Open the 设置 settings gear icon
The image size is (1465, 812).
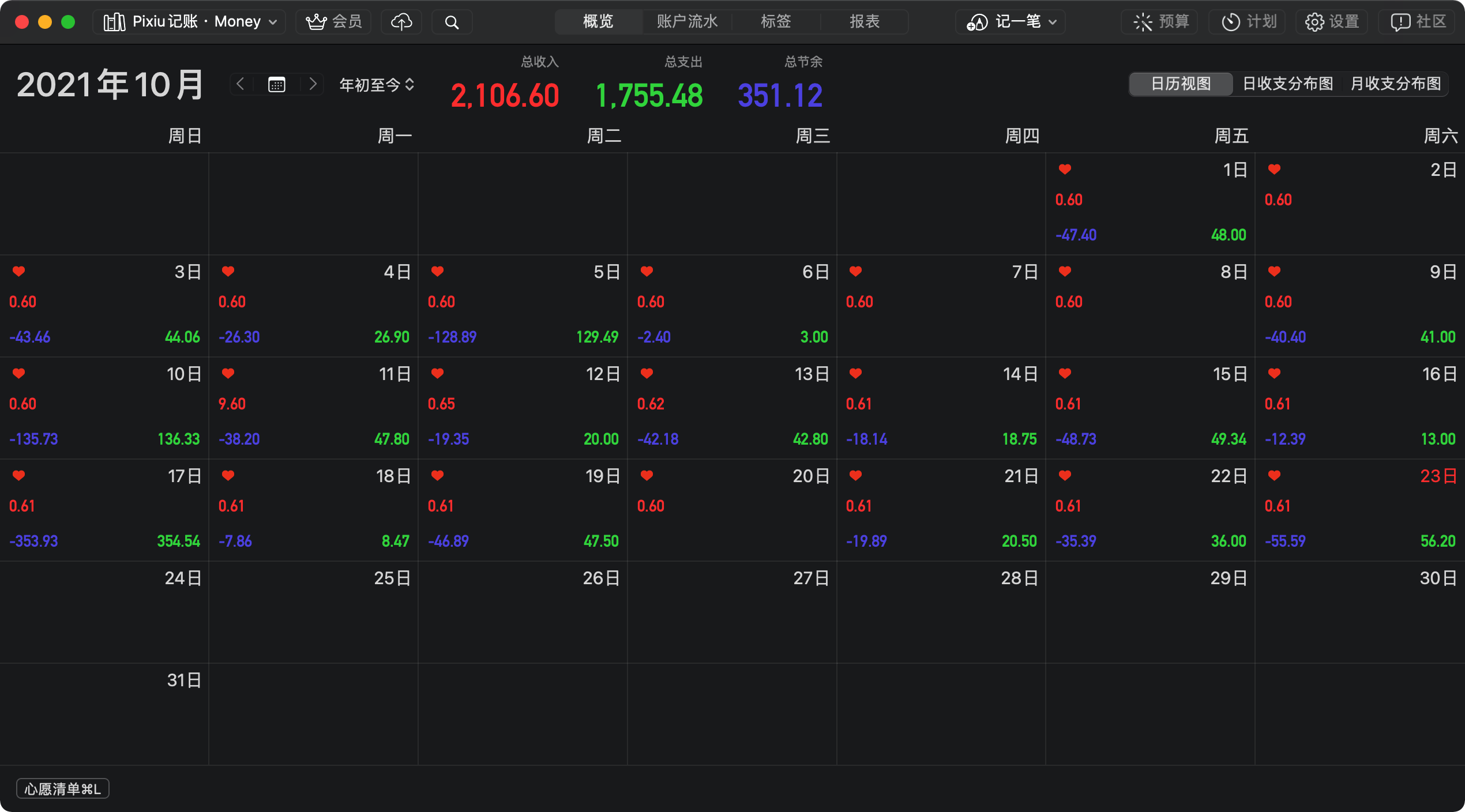[x=1315, y=22]
